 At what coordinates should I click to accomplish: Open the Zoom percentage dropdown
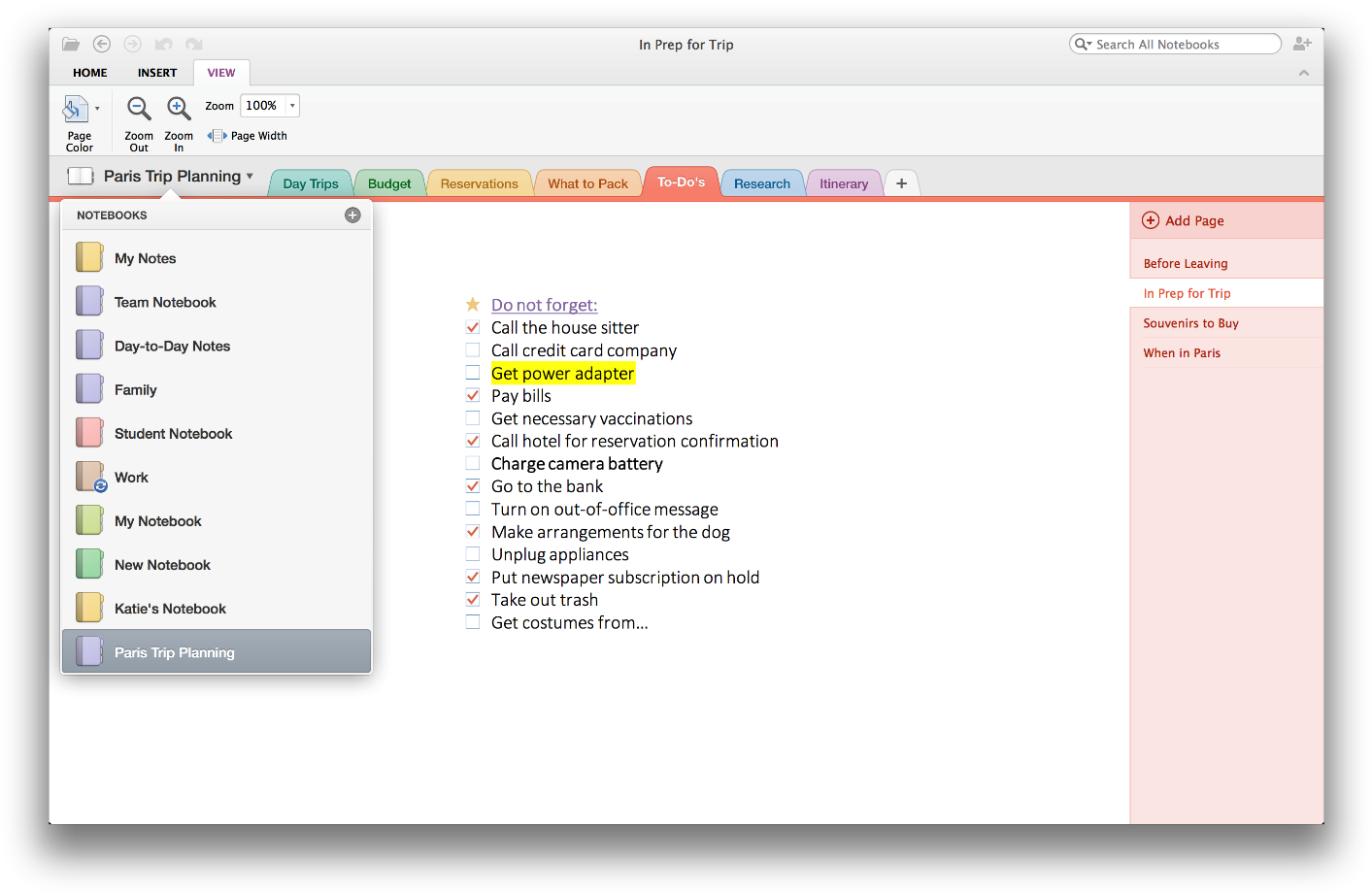(x=290, y=105)
